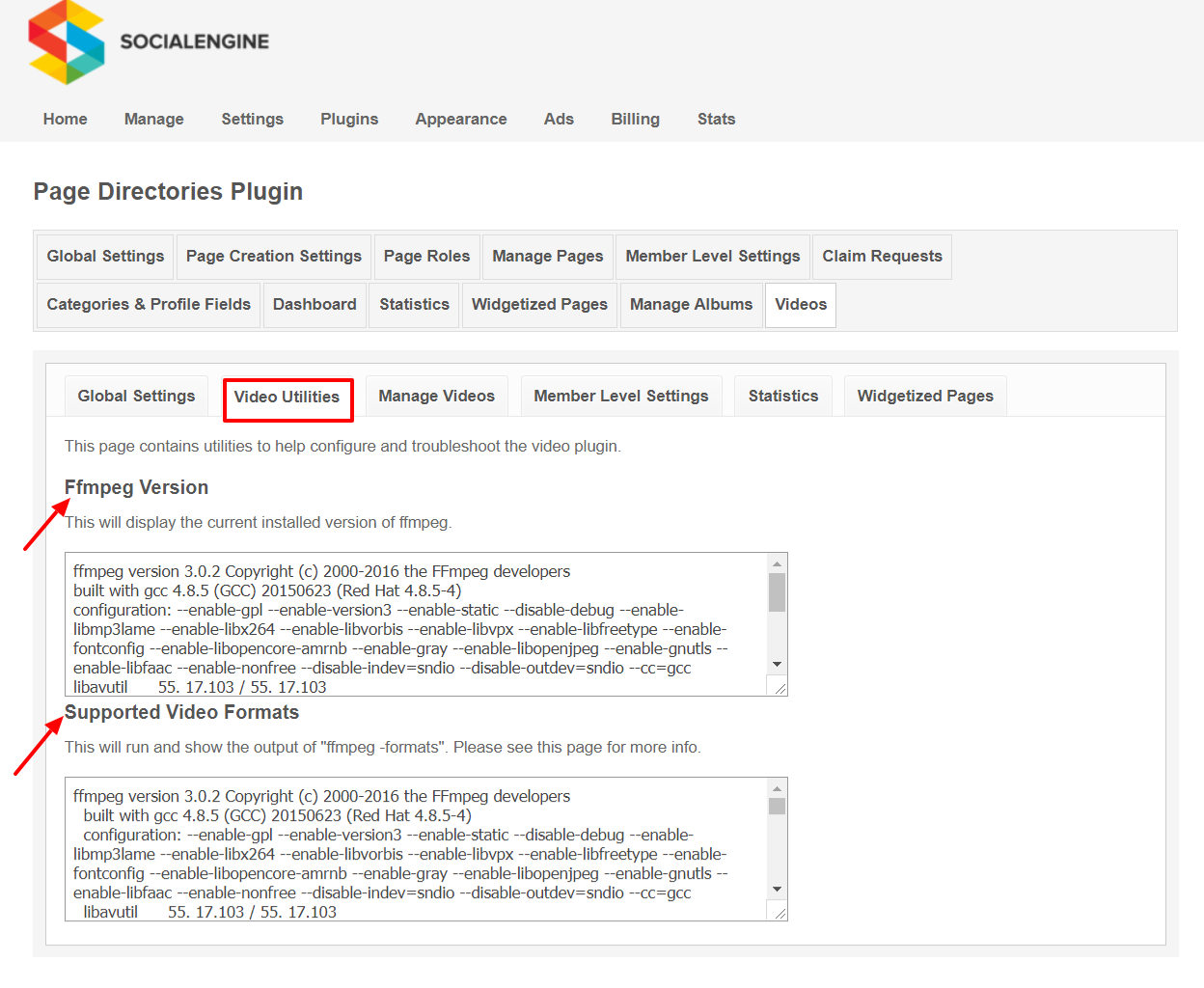Go to plugin Global Settings tab
This screenshot has width=1204, height=988.
click(105, 257)
